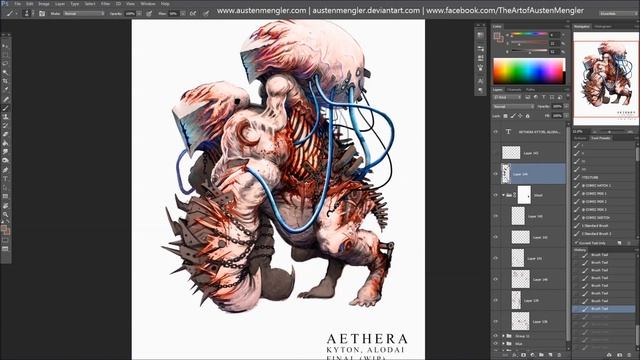This screenshot has height=360, width=640.
Task: Open the Filter menu
Action: 105,4
